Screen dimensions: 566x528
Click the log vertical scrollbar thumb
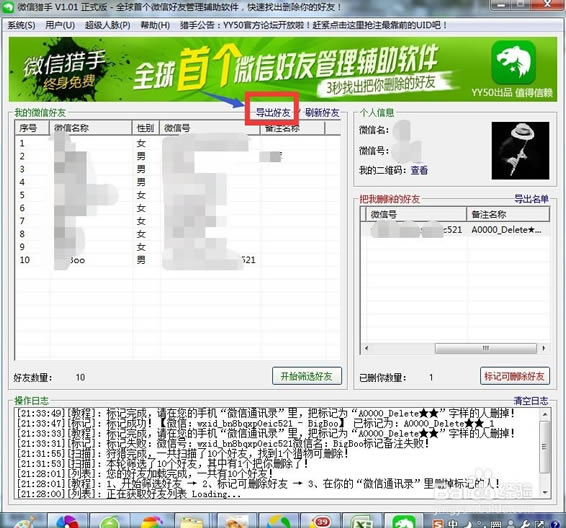[x=544, y=447]
